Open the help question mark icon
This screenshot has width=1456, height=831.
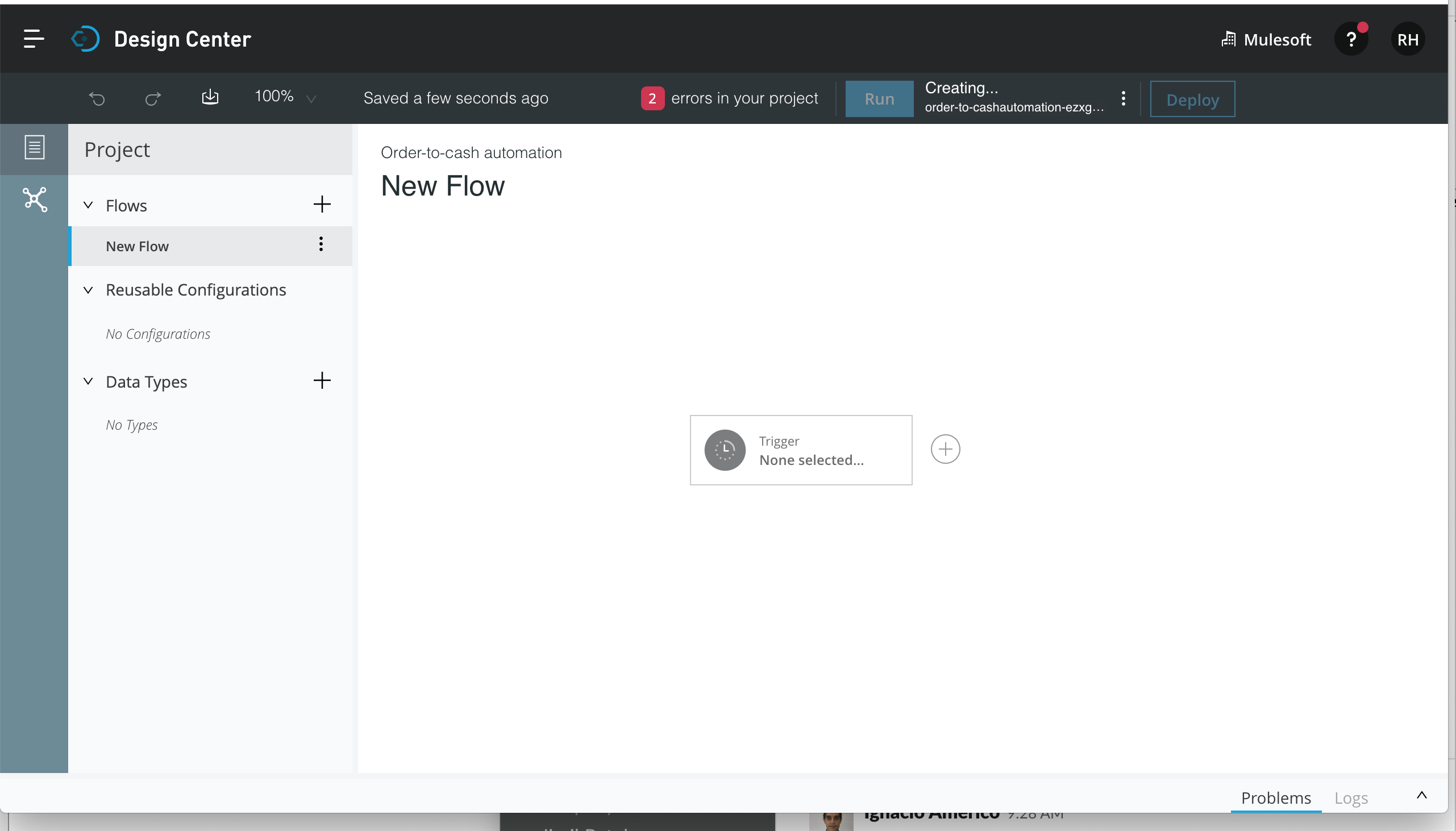click(x=1350, y=39)
